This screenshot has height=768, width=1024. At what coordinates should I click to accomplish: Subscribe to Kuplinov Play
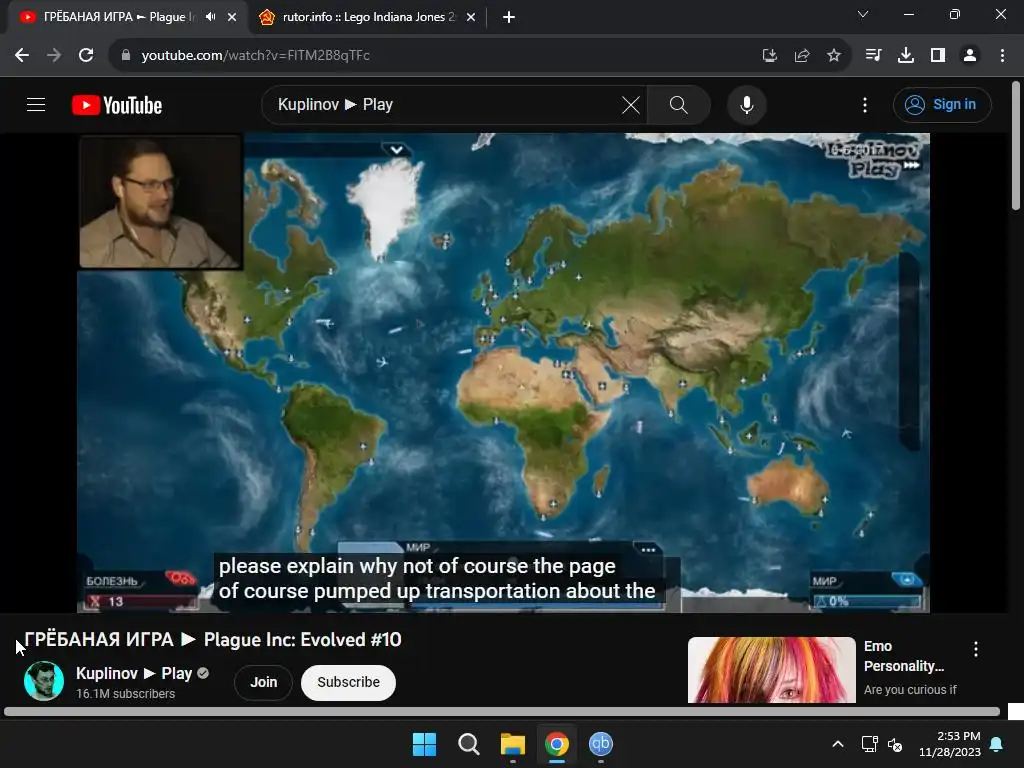tap(348, 682)
